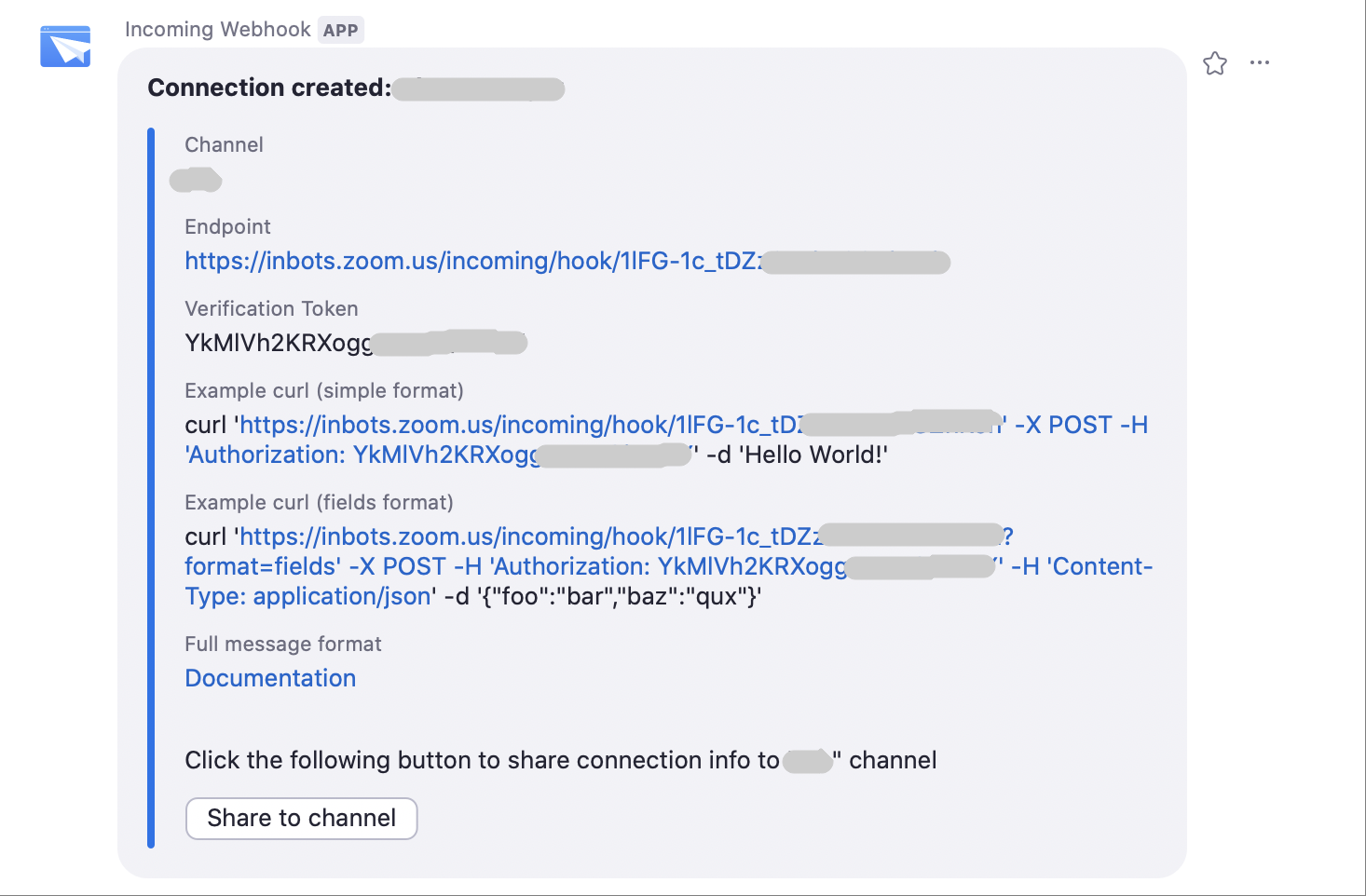Image resolution: width=1366 pixels, height=896 pixels.
Task: Open the Documentation link
Action: tap(270, 679)
